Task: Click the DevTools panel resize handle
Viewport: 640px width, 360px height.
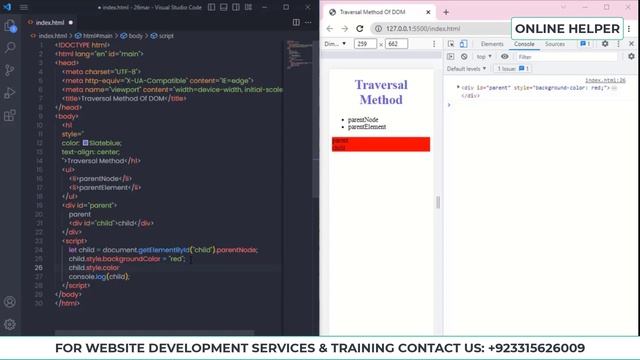Action: (438, 202)
